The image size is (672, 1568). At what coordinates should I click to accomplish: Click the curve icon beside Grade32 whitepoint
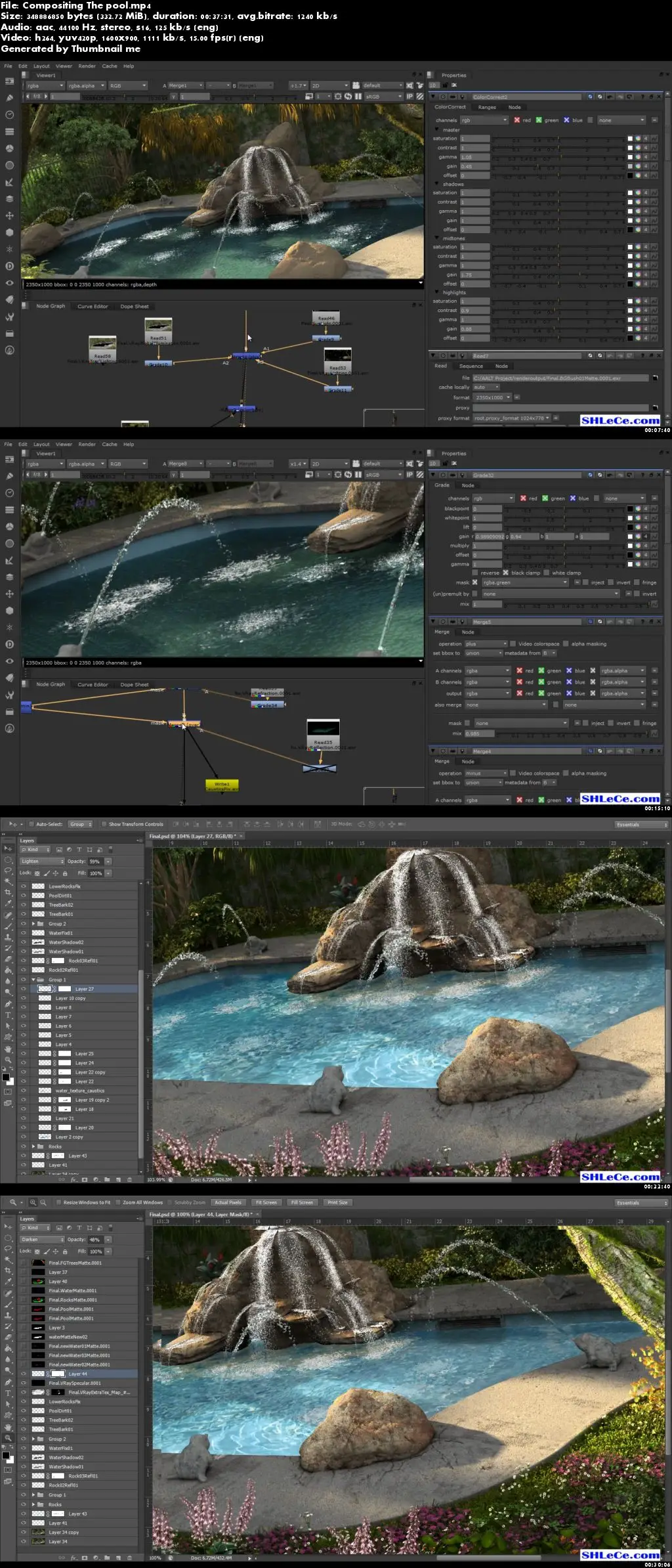tap(654, 518)
